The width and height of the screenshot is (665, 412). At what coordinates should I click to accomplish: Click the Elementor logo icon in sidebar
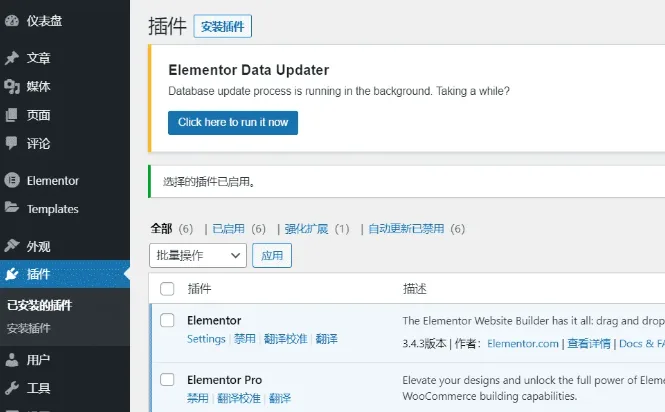(12, 180)
